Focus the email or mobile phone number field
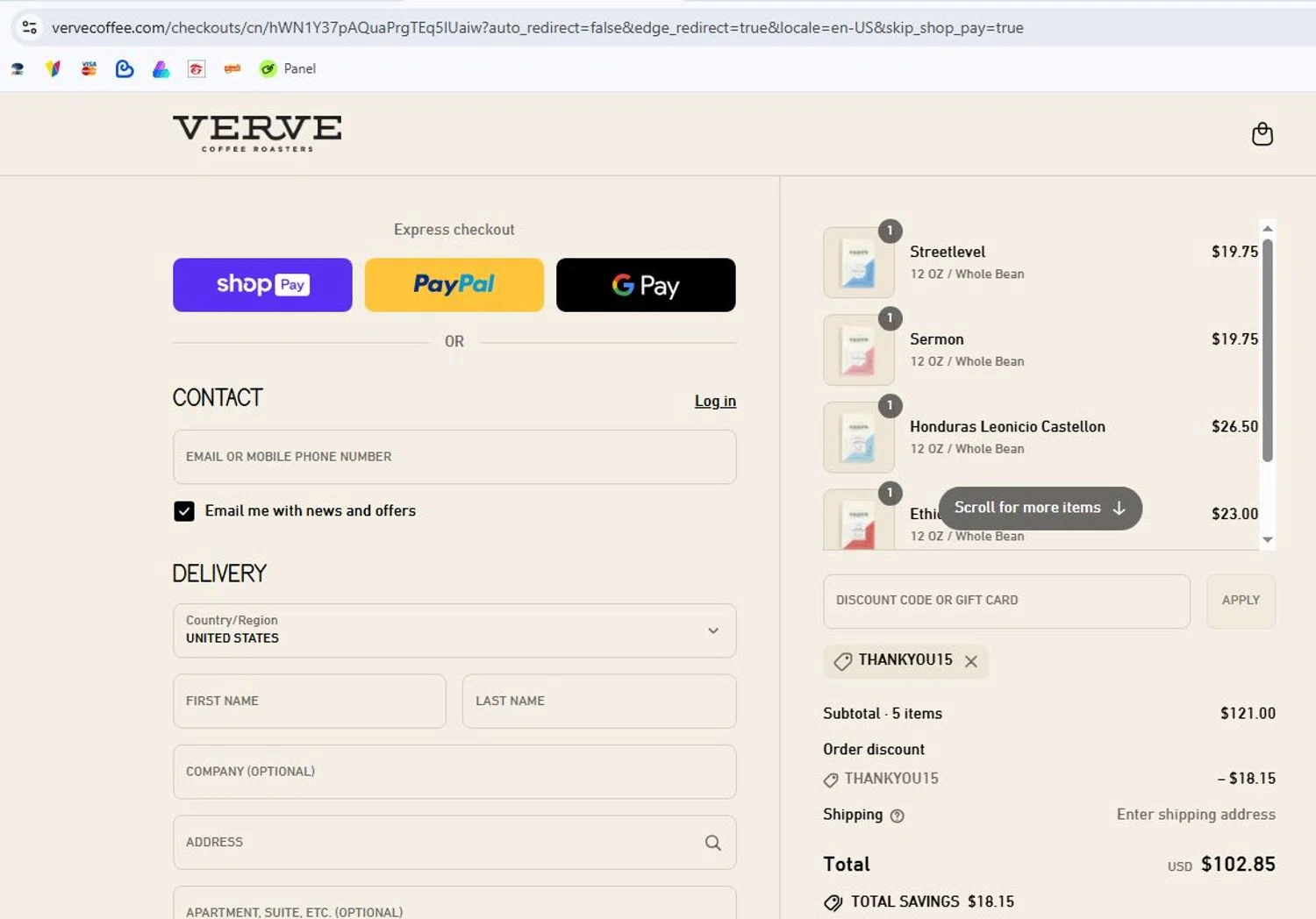The width and height of the screenshot is (1316, 919). (x=454, y=457)
